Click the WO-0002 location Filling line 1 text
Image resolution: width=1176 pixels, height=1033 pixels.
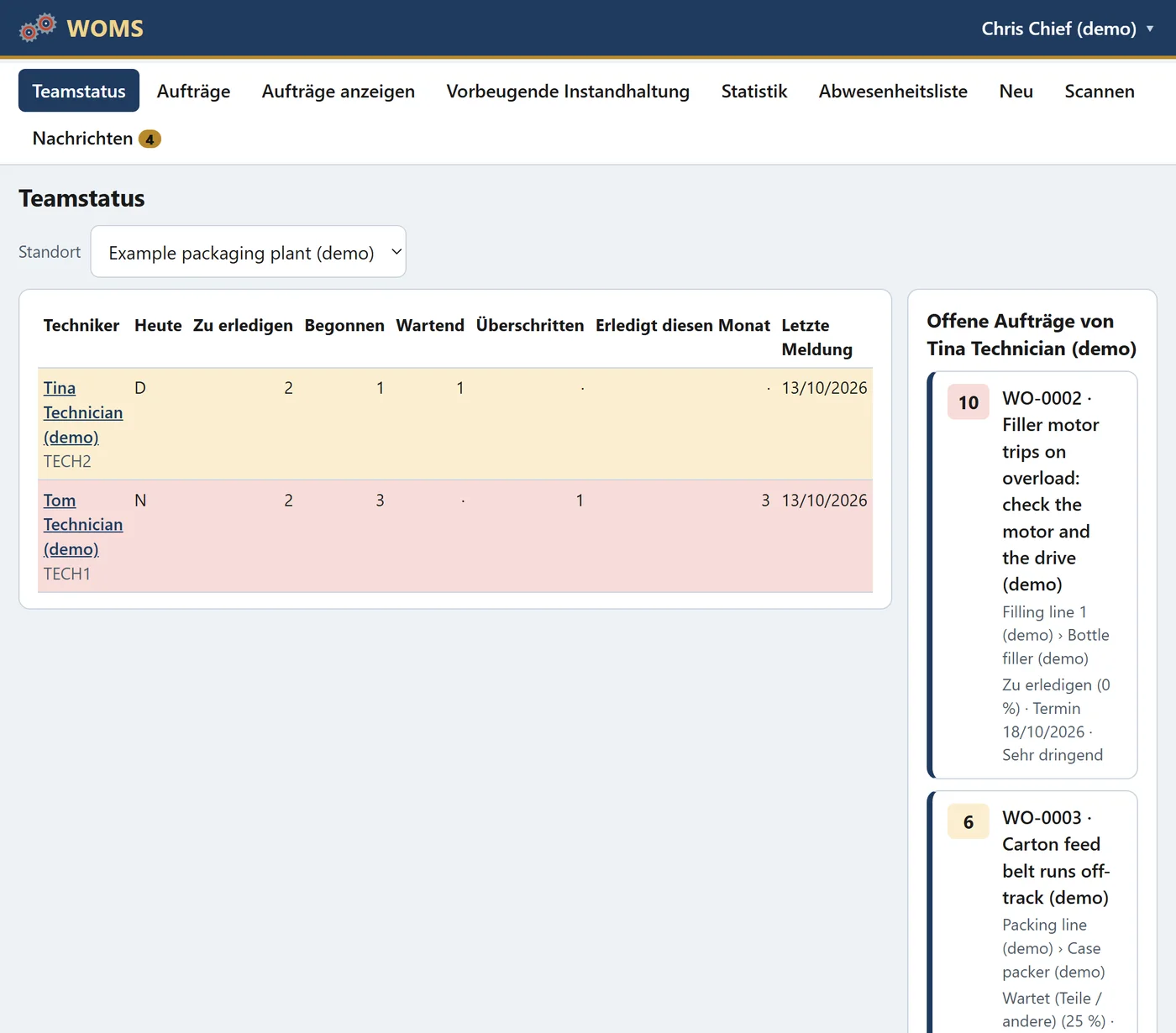click(x=1056, y=635)
